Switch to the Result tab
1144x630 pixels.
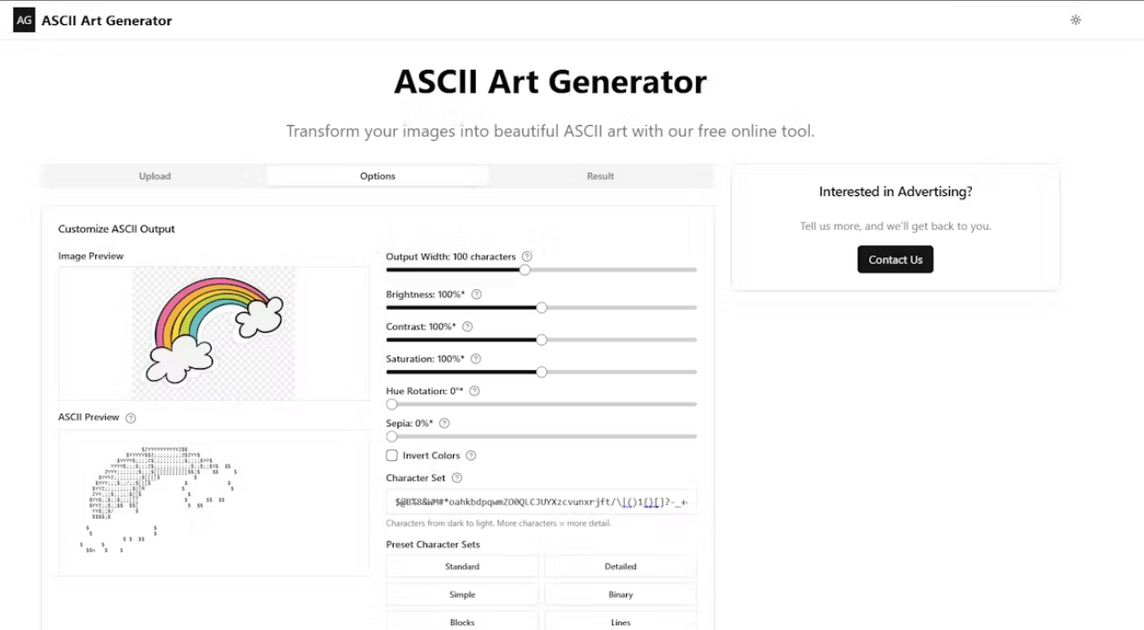point(600,176)
